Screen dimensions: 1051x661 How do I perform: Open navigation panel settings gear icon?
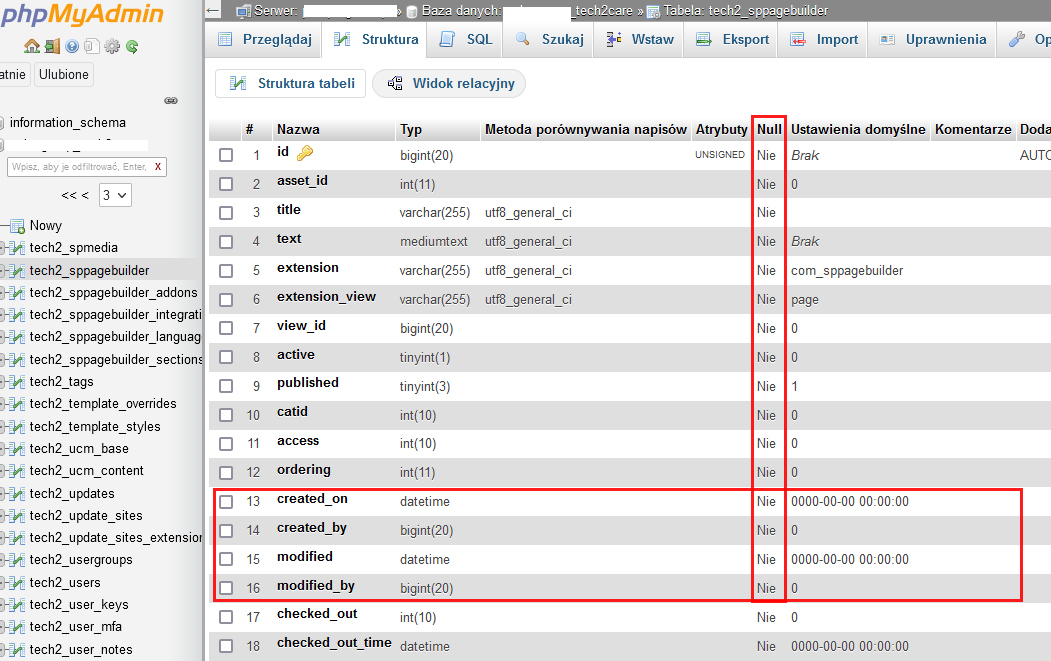point(112,46)
